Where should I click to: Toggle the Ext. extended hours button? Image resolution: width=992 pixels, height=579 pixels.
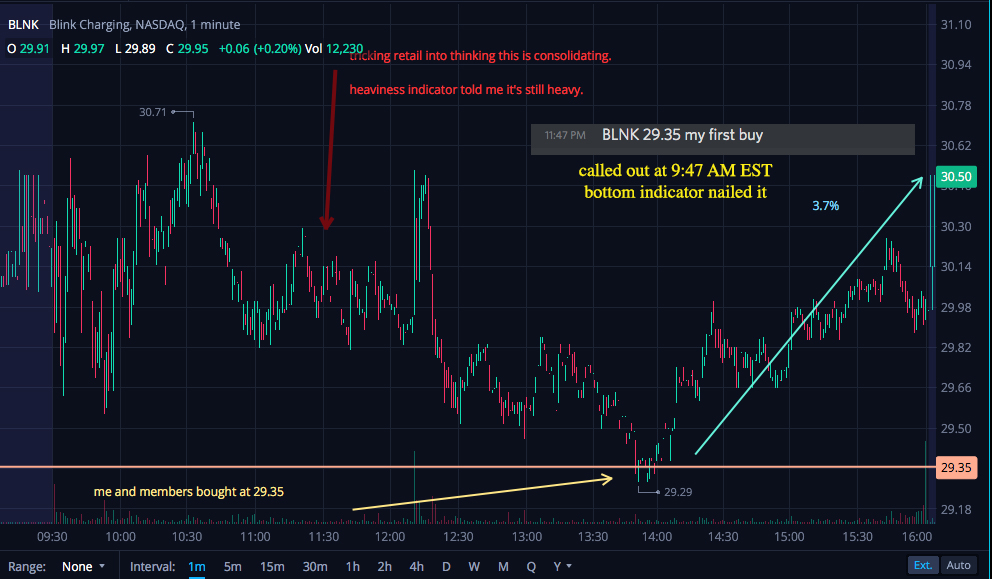click(922, 565)
